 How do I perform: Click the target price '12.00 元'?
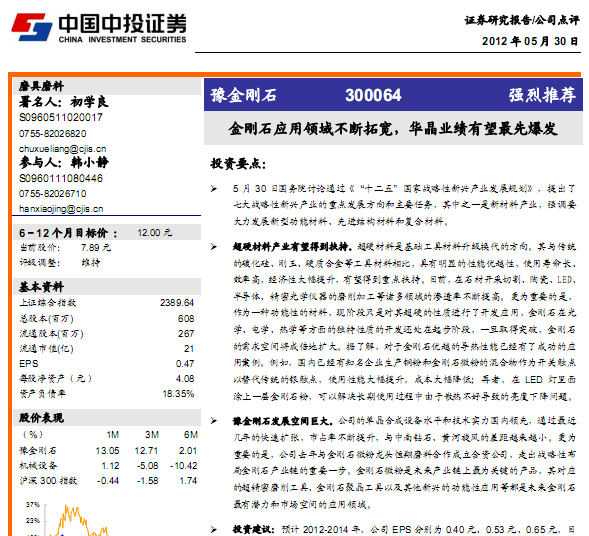(x=154, y=233)
